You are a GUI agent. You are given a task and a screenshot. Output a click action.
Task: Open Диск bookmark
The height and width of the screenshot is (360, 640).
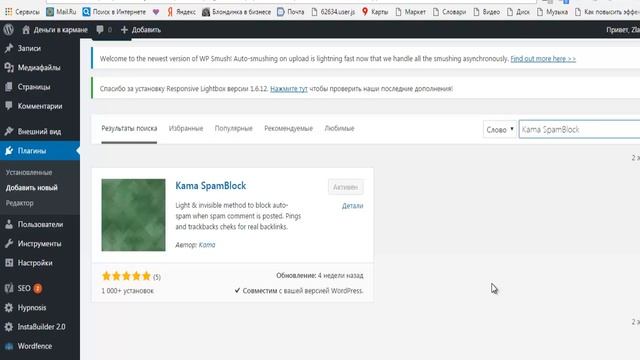pos(518,12)
